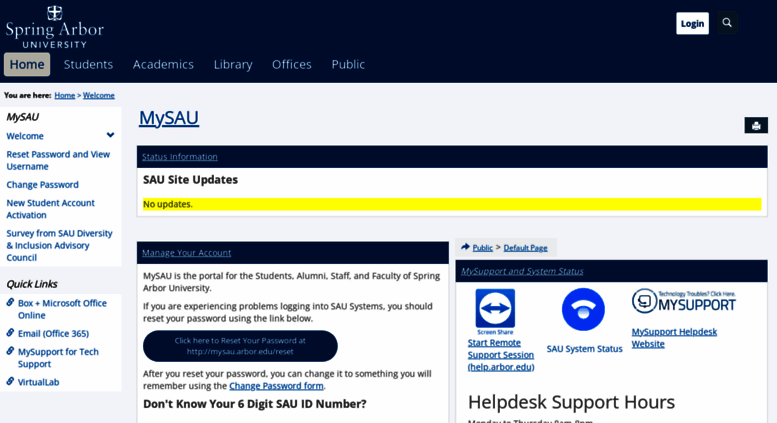Click the Default Page breadcrumb link
Image resolution: width=777 pixels, height=423 pixels.
[x=525, y=248]
